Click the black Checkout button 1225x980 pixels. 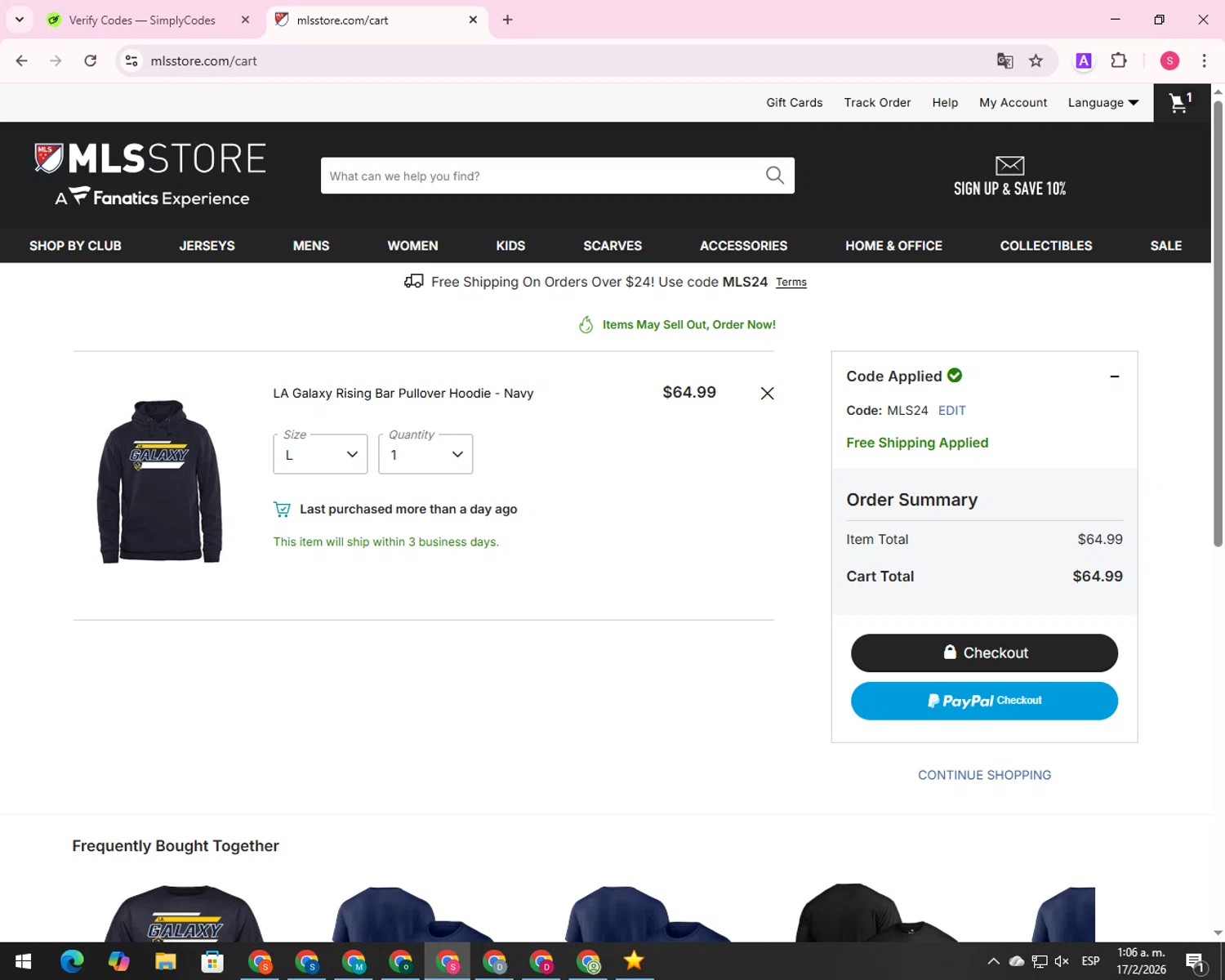pyautogui.click(x=984, y=653)
